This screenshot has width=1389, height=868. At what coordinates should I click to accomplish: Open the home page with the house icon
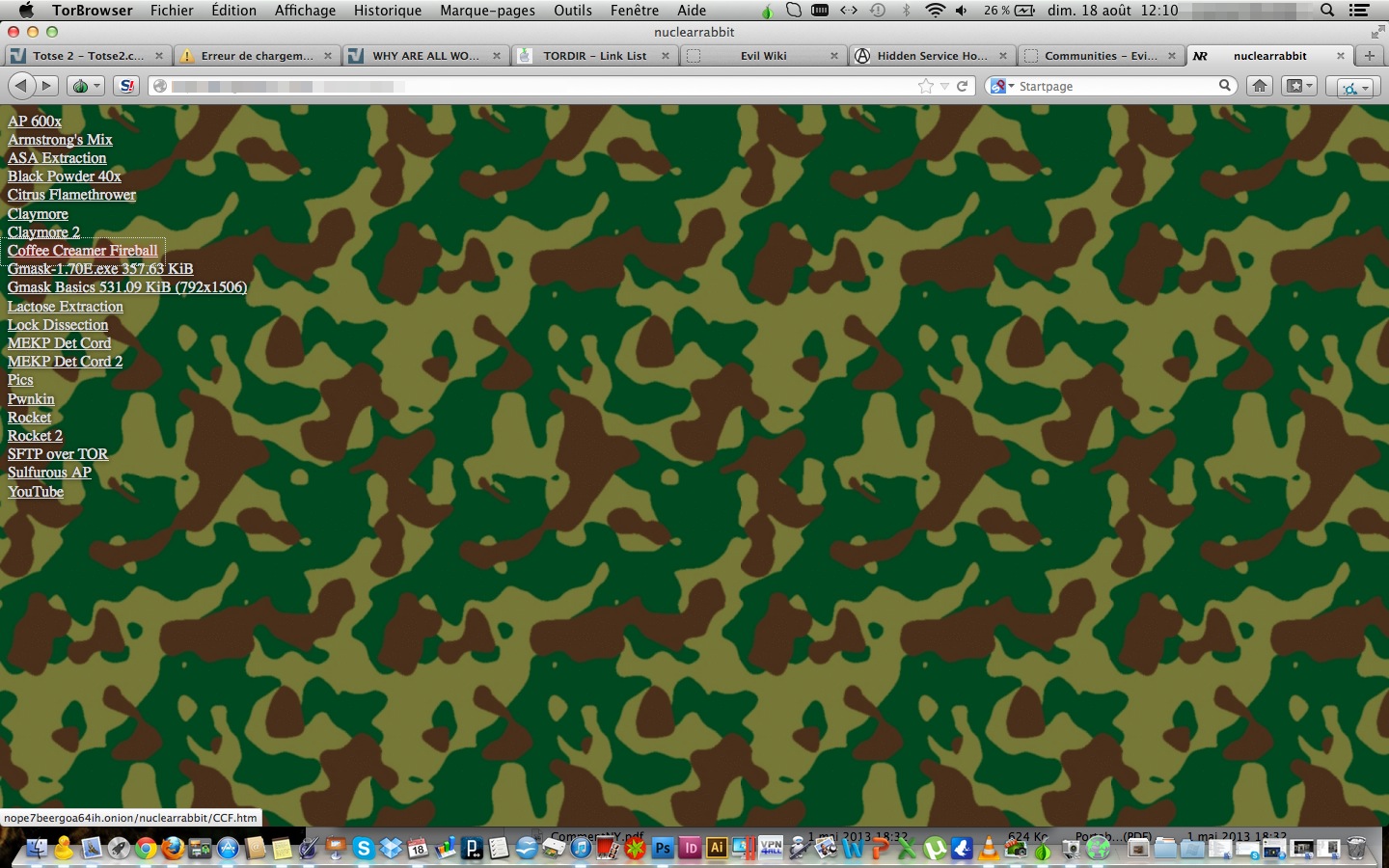[x=1260, y=86]
